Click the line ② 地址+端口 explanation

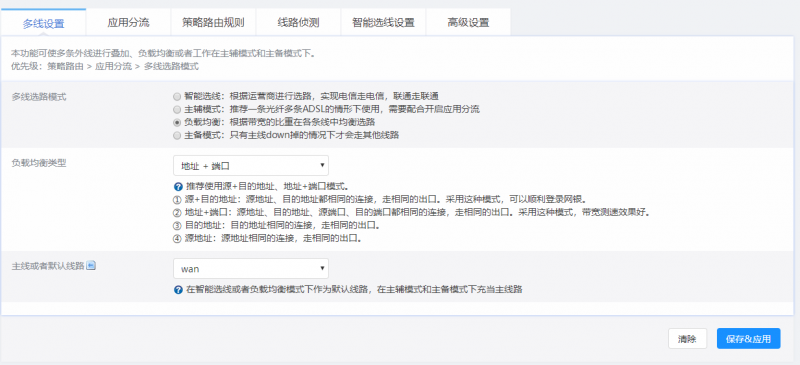(x=412, y=212)
